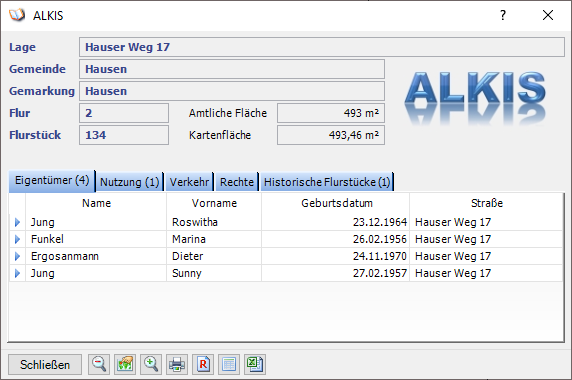This screenshot has width=572, height=380.
Task: Click the Straße column header
Action: [486, 203]
